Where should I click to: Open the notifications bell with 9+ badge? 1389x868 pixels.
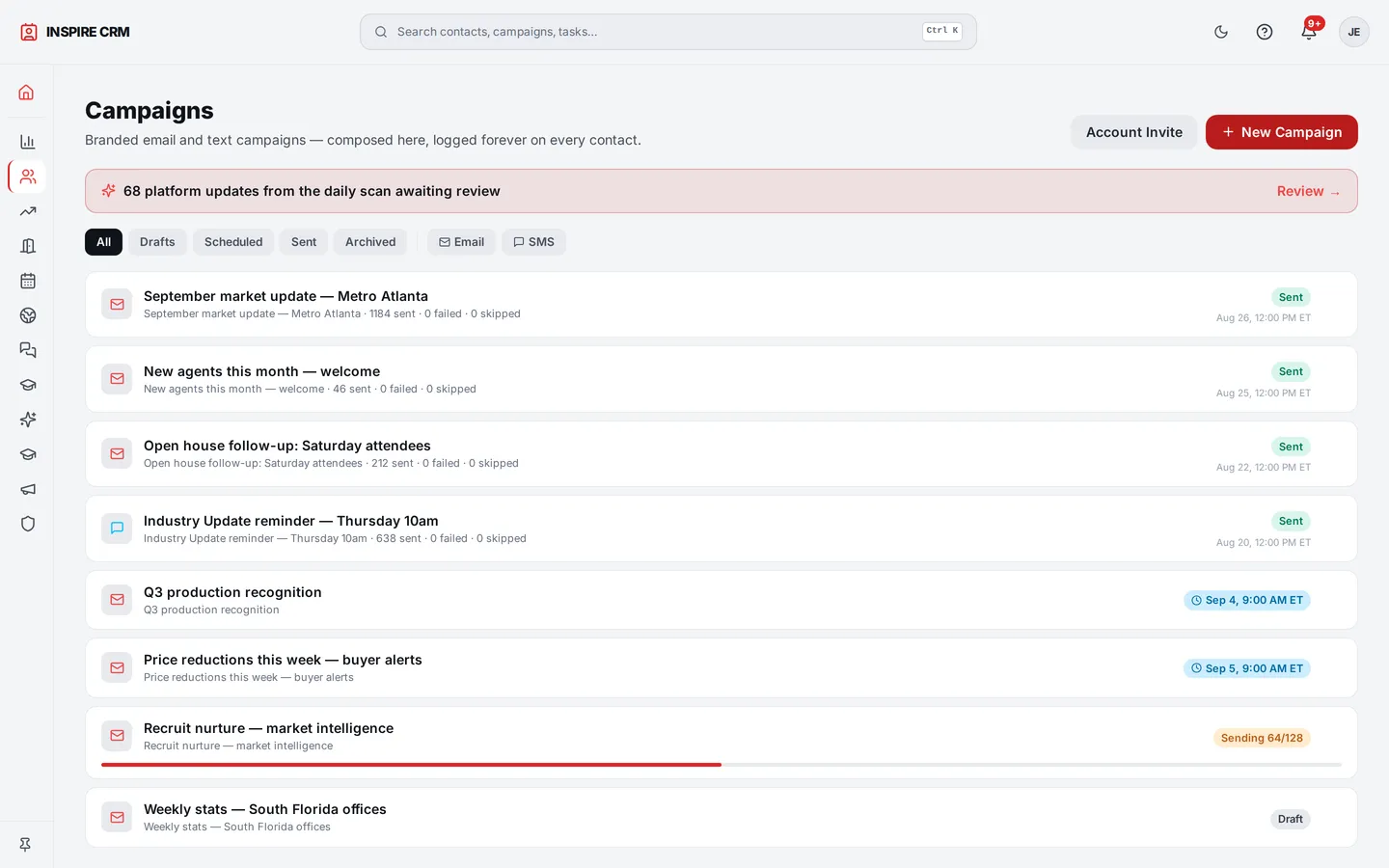(1309, 32)
